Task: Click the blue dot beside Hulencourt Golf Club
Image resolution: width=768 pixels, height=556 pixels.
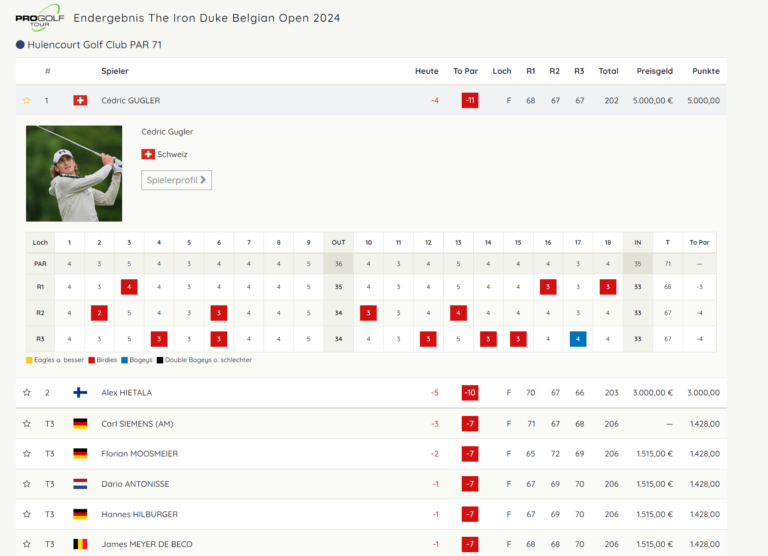Action: pos(20,45)
